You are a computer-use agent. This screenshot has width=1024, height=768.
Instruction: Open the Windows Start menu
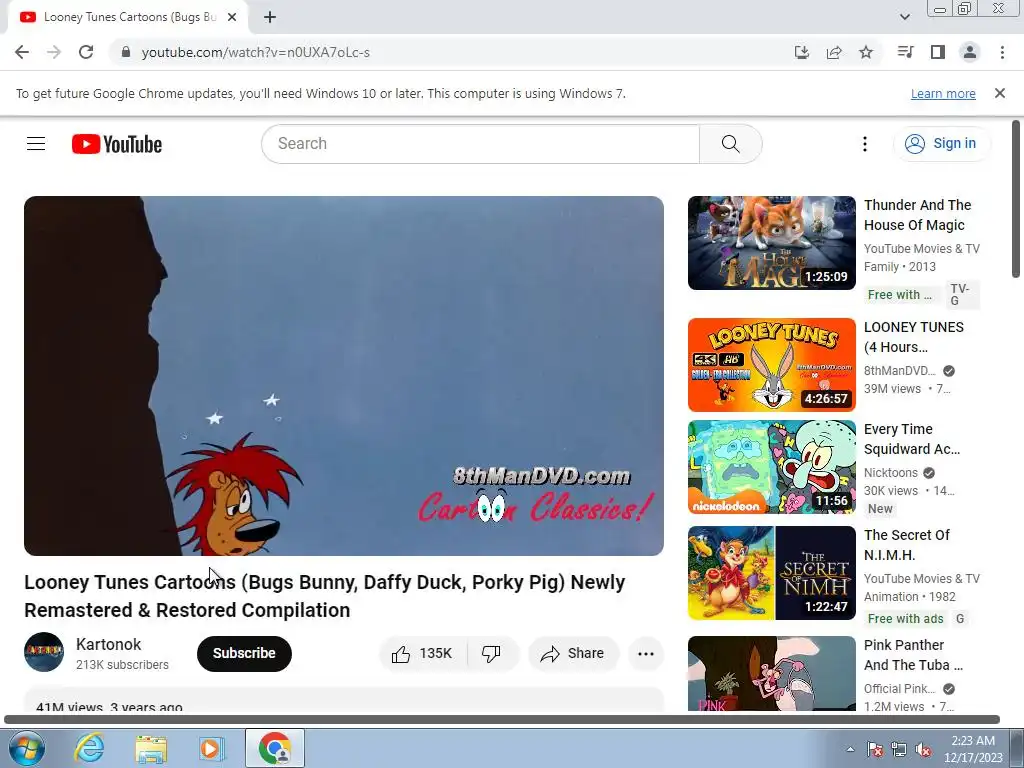tap(27, 748)
